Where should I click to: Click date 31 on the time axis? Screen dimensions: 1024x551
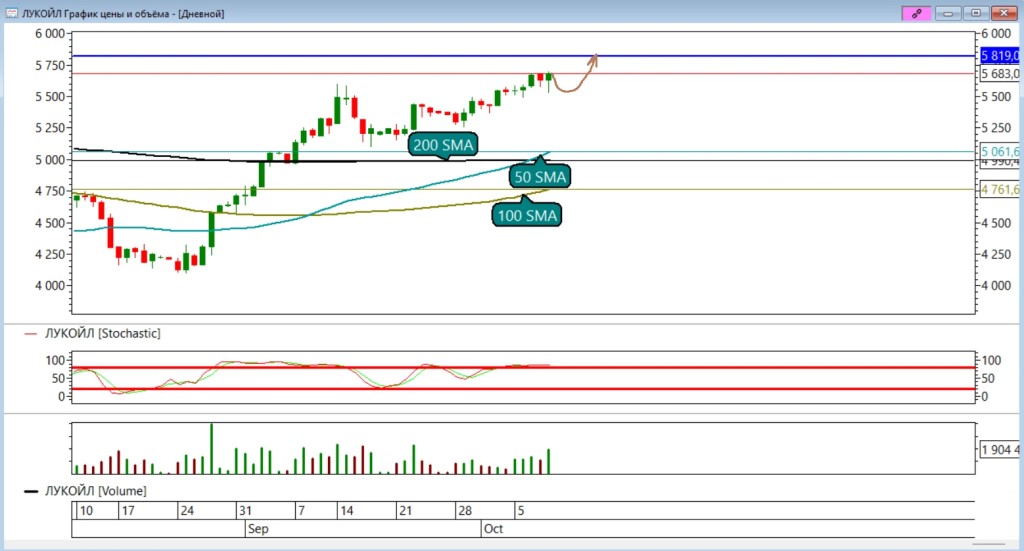click(x=245, y=511)
